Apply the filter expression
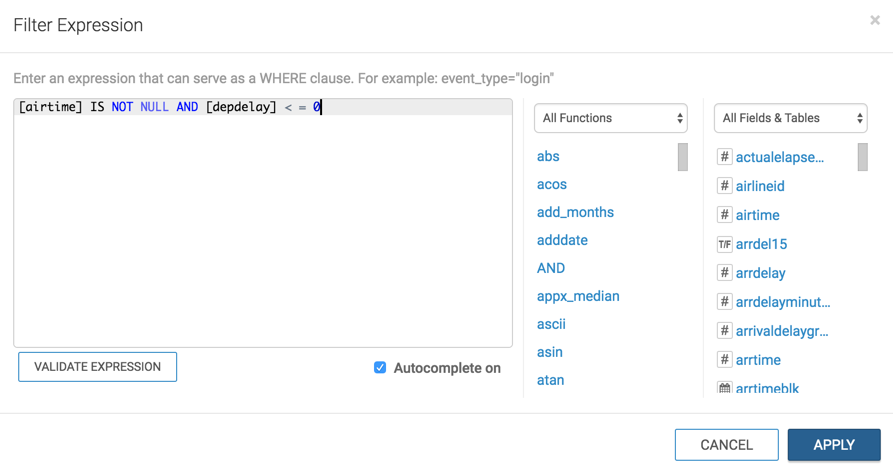 pos(833,445)
